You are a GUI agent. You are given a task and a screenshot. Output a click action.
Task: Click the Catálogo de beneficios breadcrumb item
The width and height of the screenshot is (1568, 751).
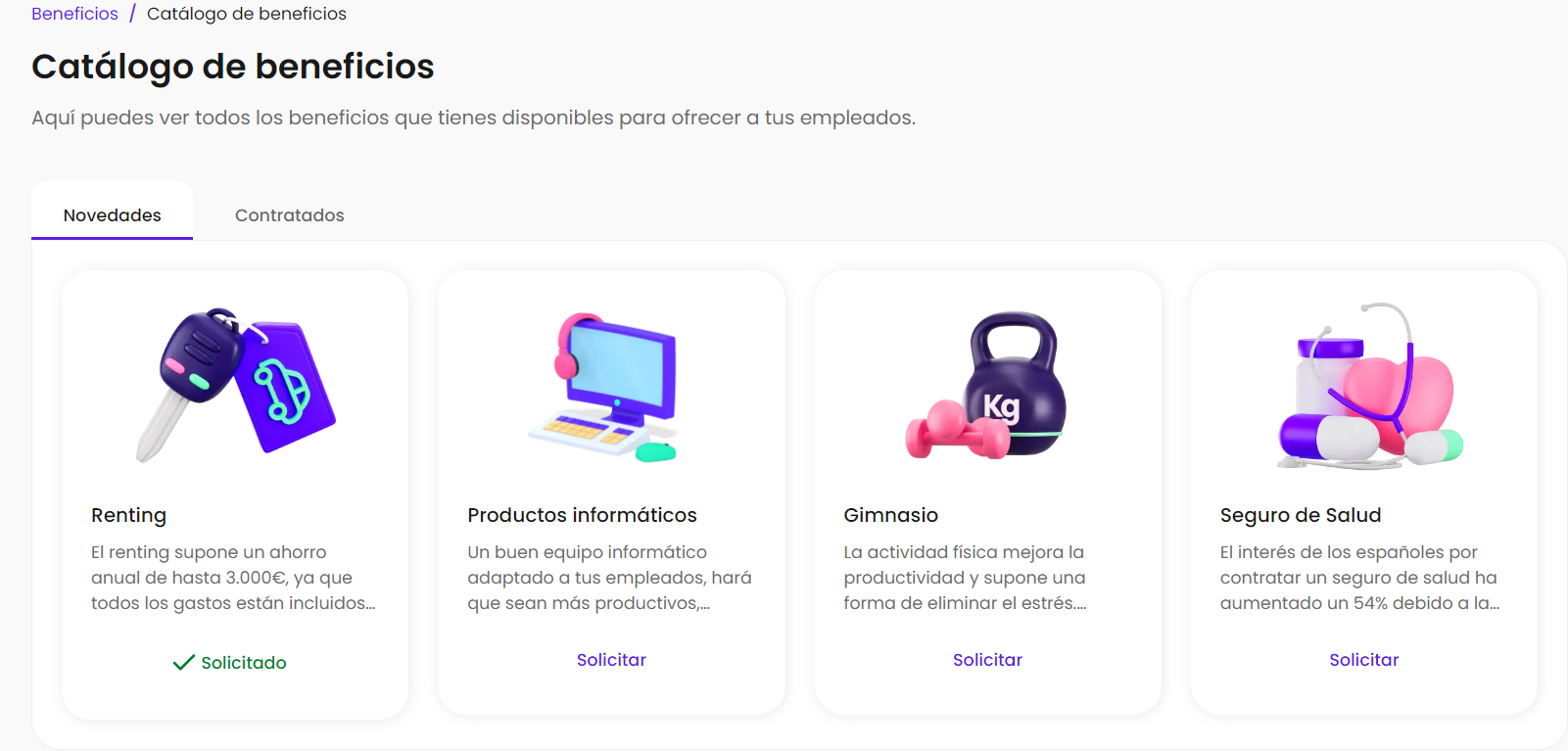click(x=247, y=14)
